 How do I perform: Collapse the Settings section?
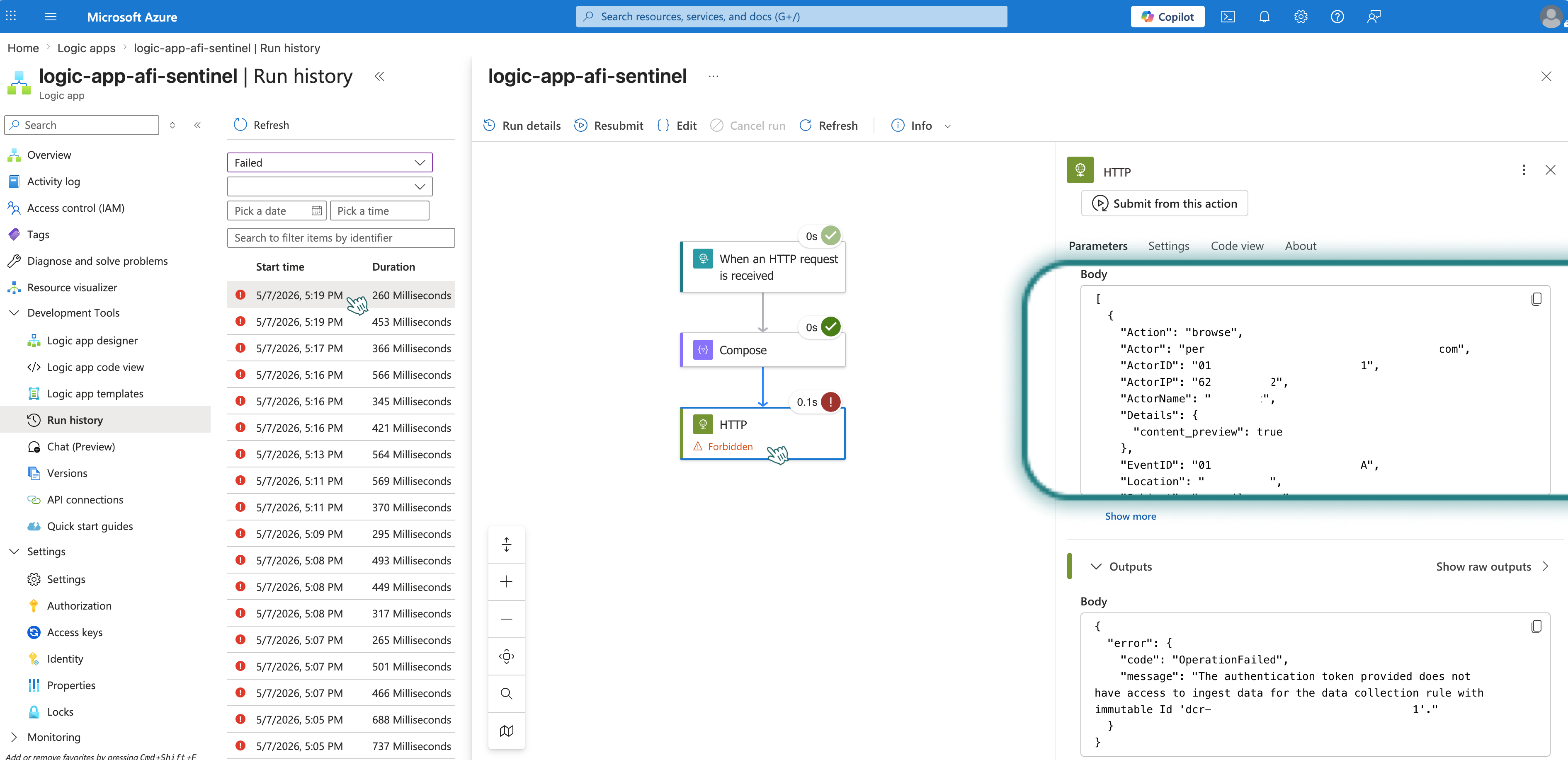pyautogui.click(x=14, y=551)
